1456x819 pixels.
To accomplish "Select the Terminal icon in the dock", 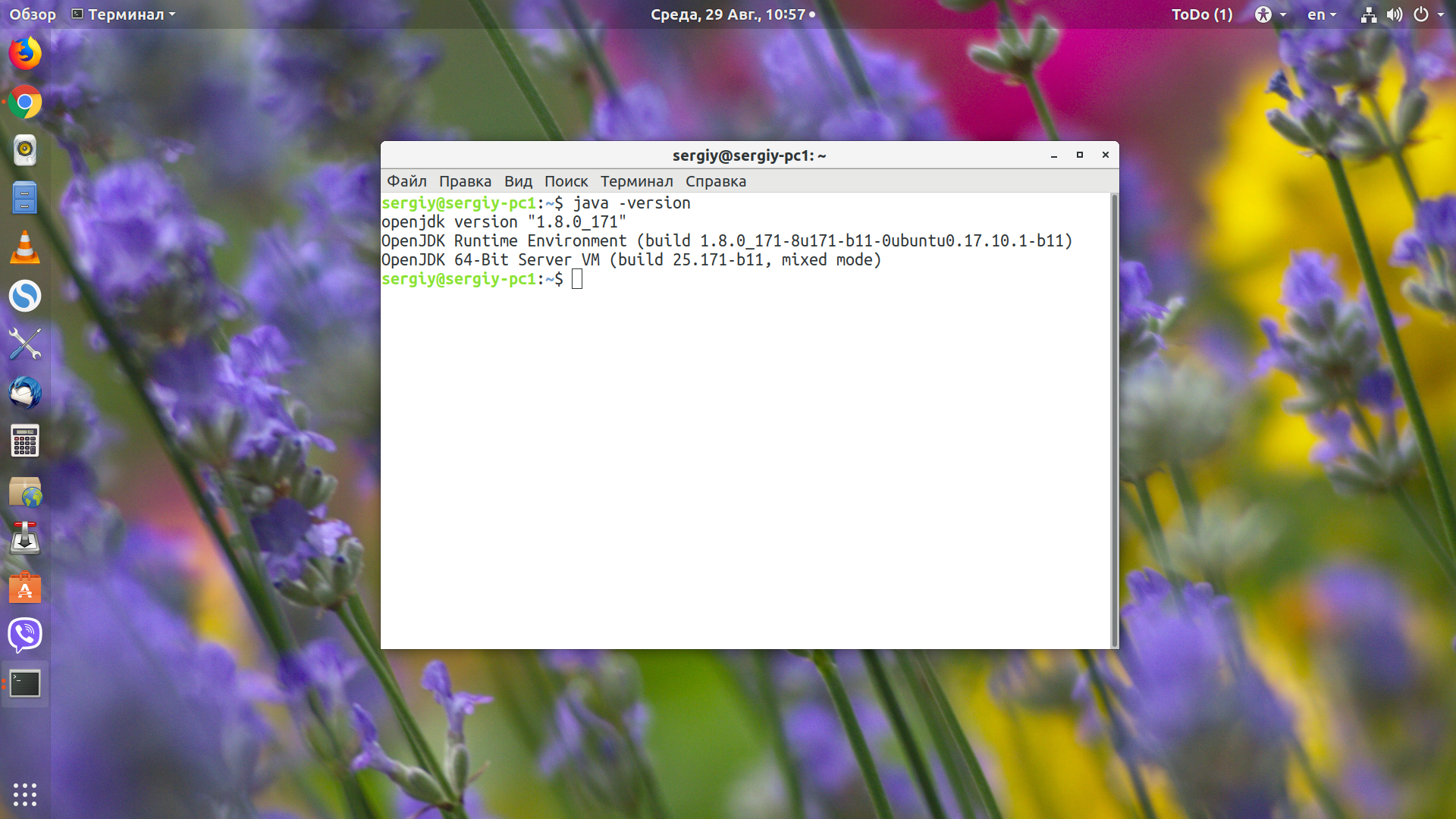I will pos(25,684).
